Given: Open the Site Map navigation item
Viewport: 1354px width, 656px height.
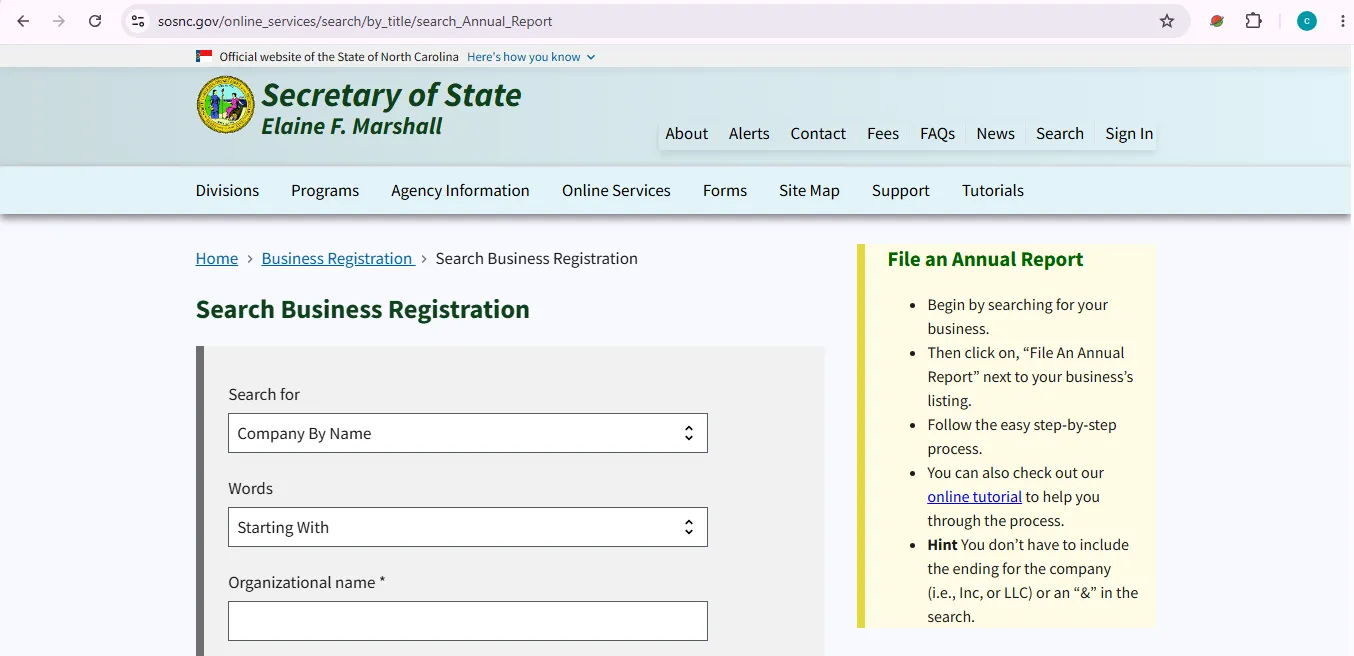Looking at the screenshot, I should point(809,190).
